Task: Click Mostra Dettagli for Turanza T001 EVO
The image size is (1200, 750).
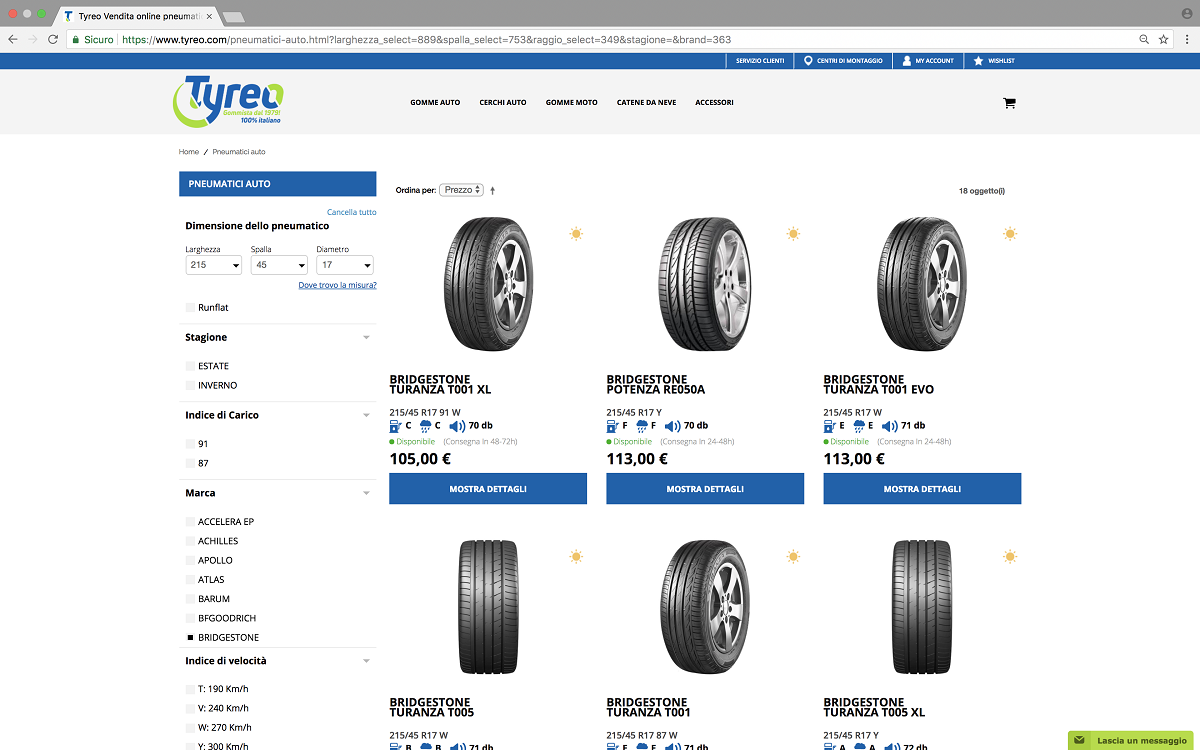Action: click(x=922, y=489)
